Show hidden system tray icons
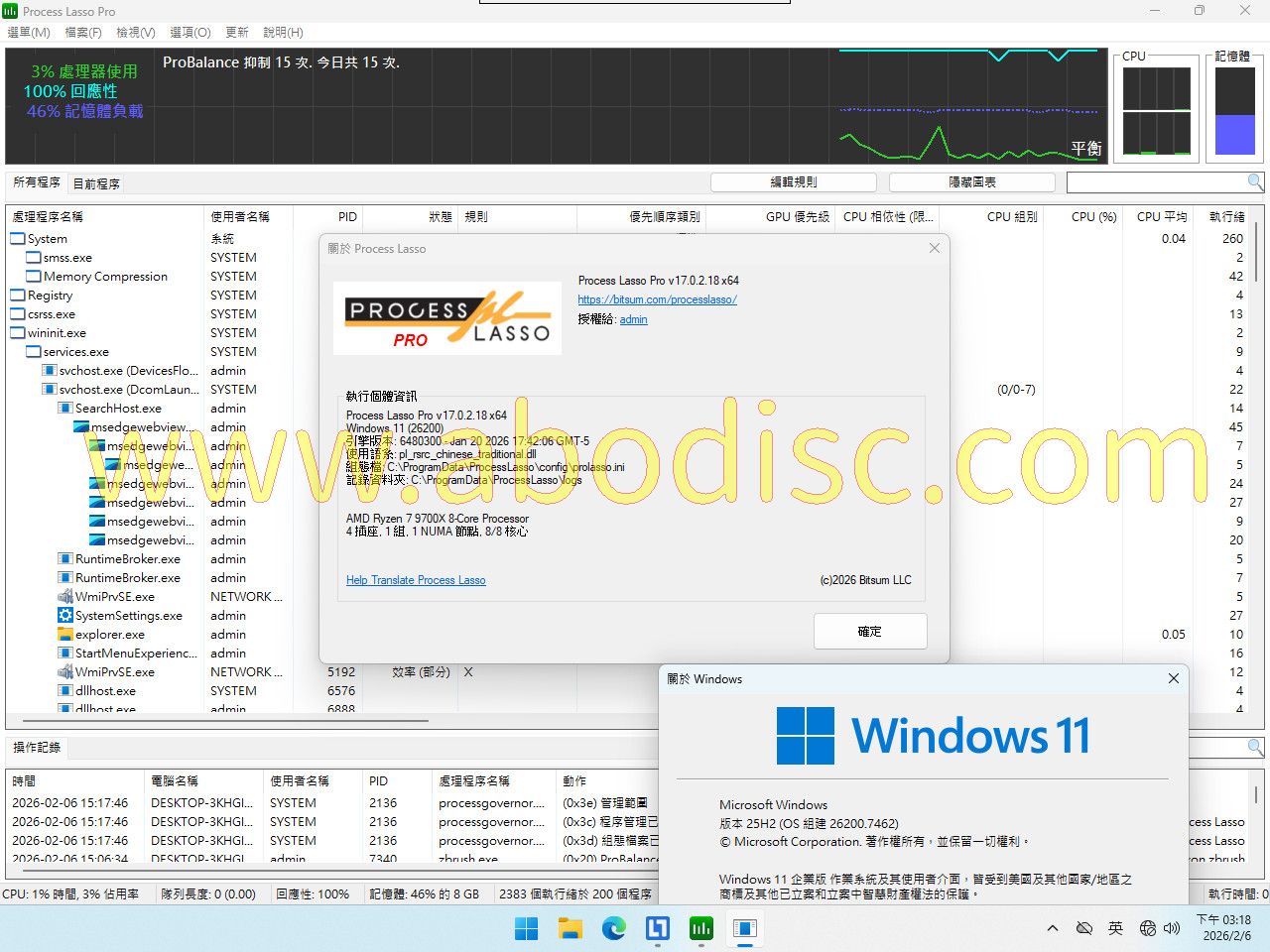This screenshot has height=952, width=1270. pos(1052,929)
